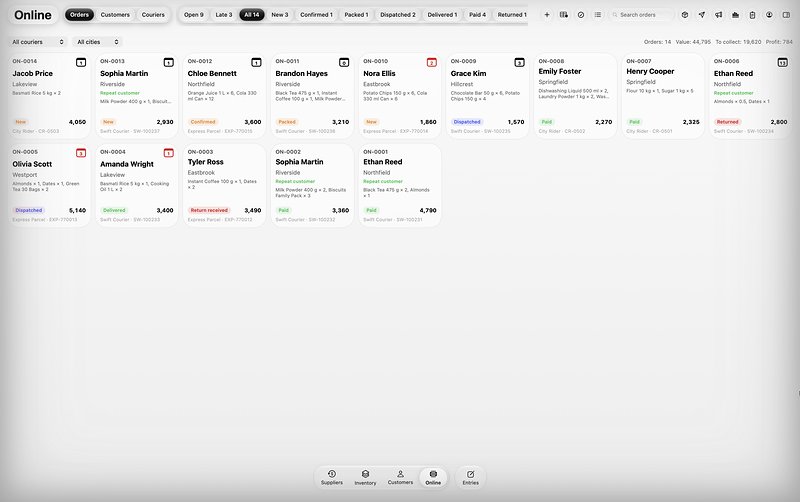Filter orders by Returned 1
This screenshot has height=502, width=800.
512,15
